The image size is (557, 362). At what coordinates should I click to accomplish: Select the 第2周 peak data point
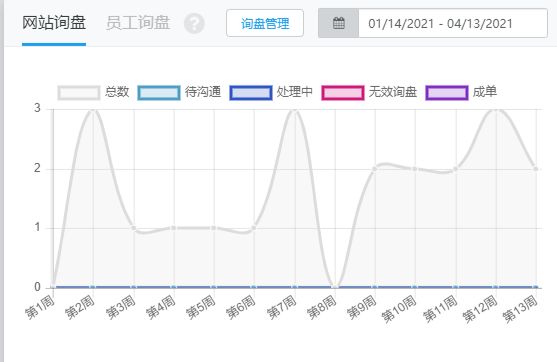(93, 109)
